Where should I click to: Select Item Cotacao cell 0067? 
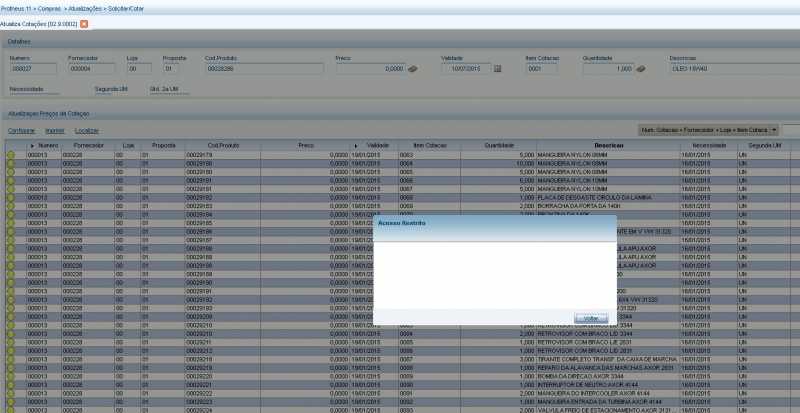[430, 189]
